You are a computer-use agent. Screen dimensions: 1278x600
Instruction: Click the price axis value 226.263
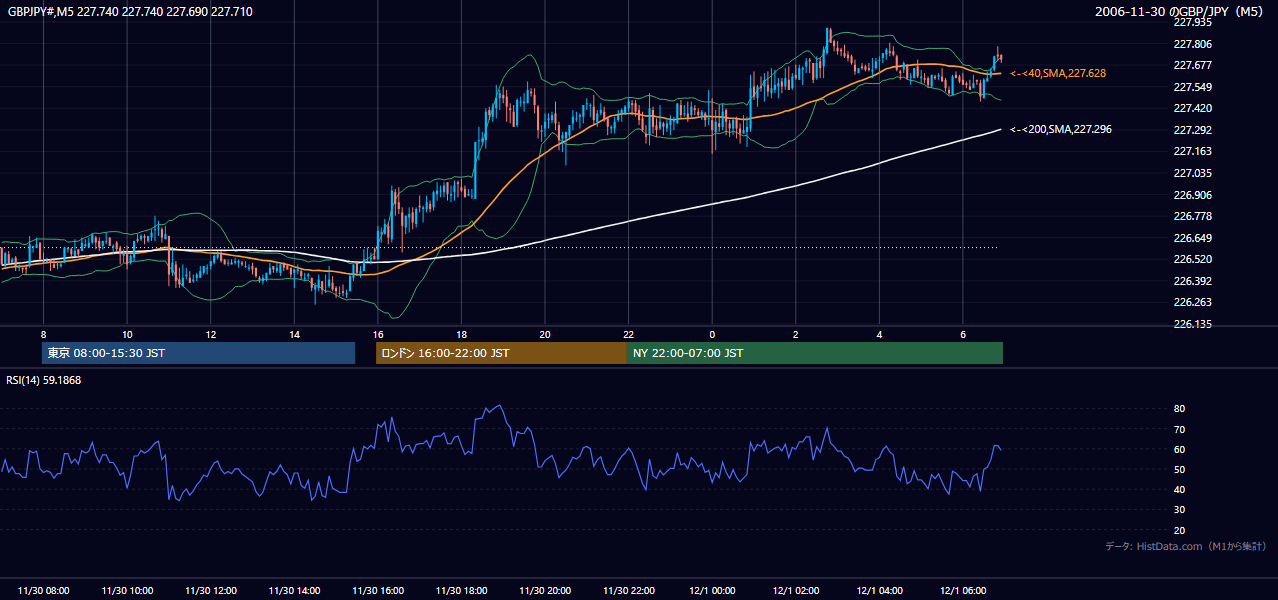(x=1192, y=302)
